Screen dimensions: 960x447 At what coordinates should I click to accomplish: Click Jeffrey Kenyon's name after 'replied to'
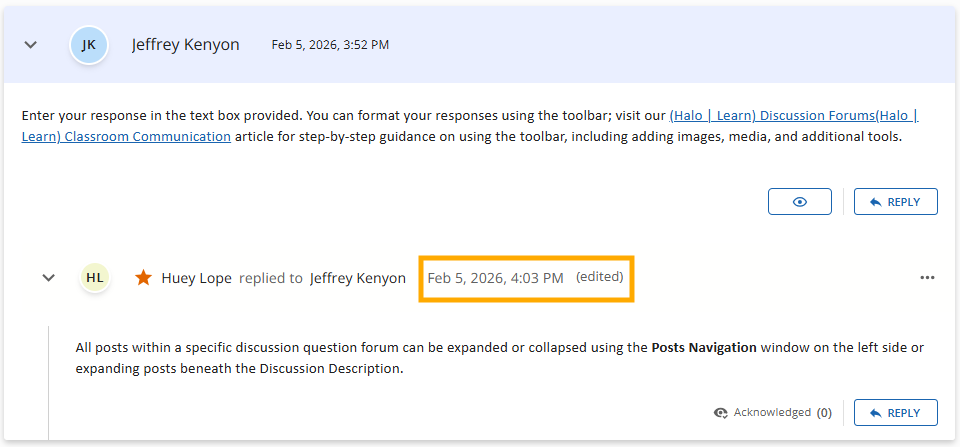coord(358,278)
